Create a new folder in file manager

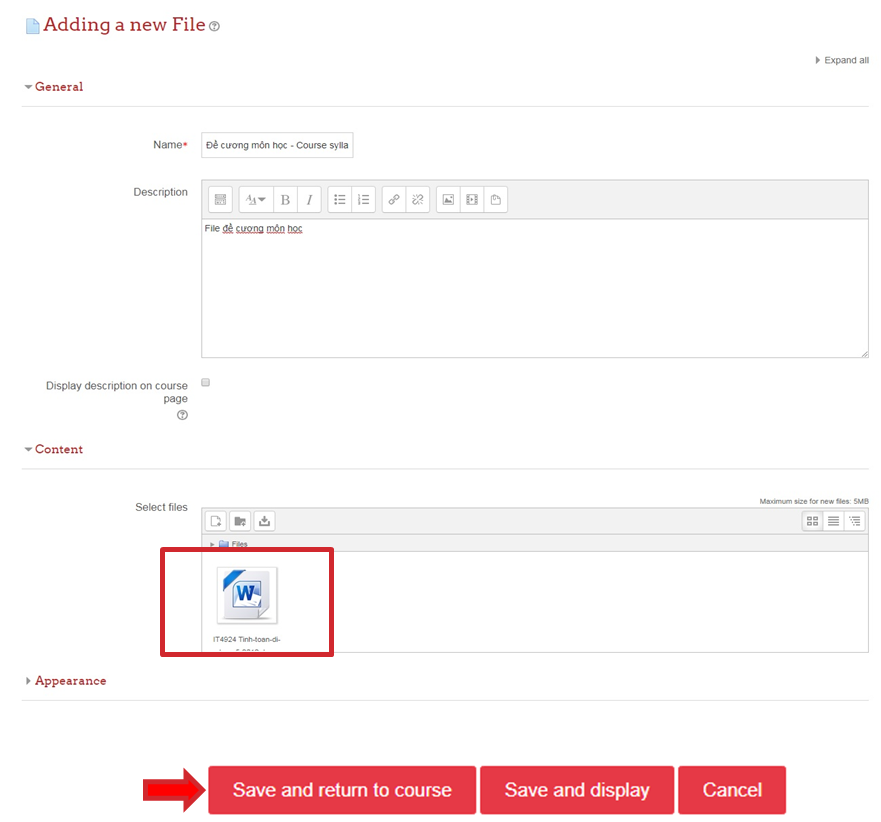pyautogui.click(x=240, y=521)
